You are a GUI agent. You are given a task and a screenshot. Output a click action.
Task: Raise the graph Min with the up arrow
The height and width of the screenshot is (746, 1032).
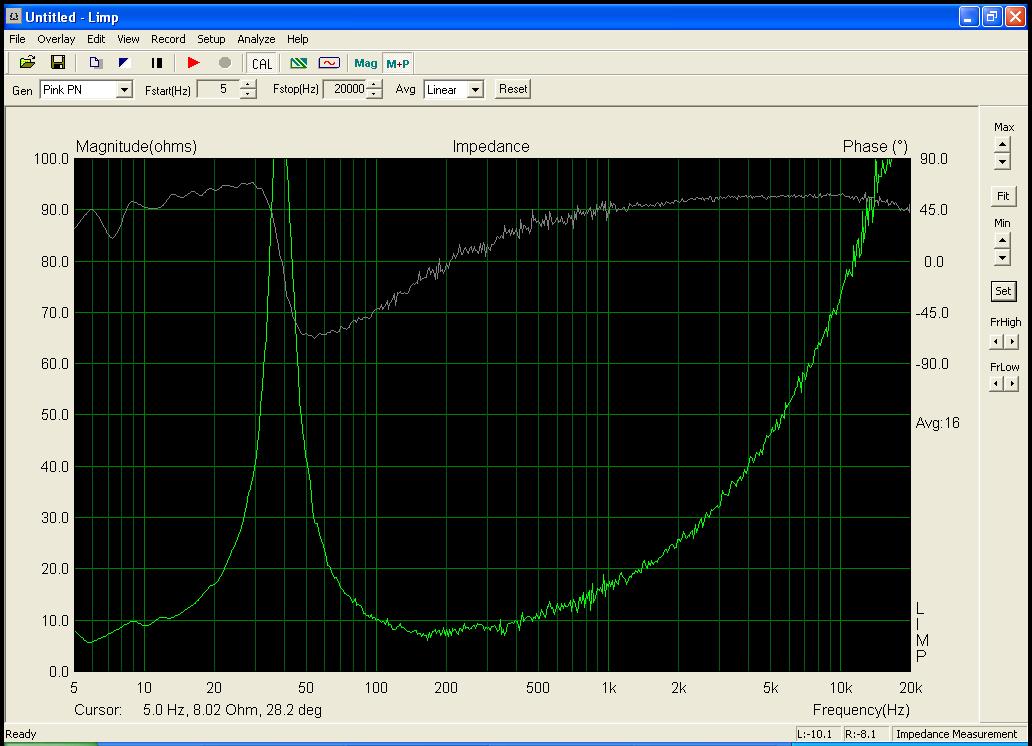tap(1002, 240)
